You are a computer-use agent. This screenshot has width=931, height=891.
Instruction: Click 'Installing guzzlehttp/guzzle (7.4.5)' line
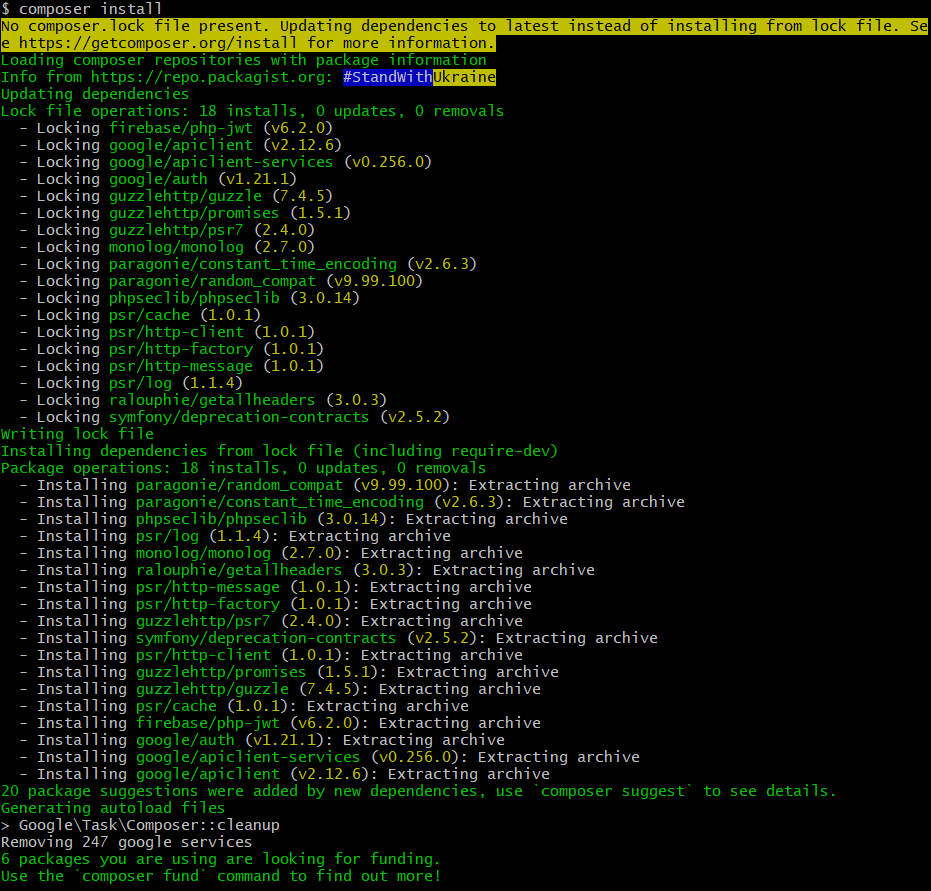[280, 690]
